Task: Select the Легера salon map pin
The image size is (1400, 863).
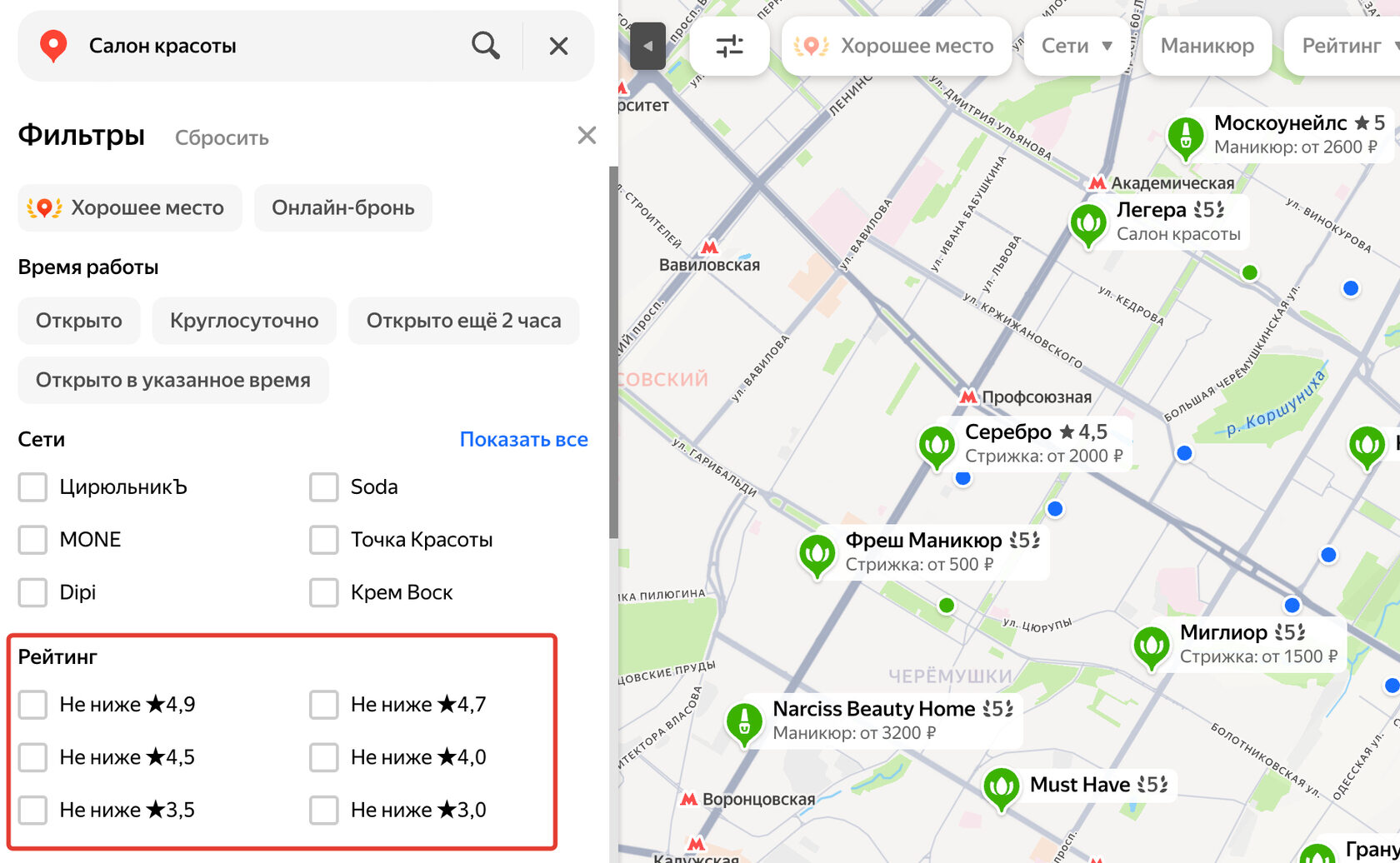Action: coord(1087,226)
